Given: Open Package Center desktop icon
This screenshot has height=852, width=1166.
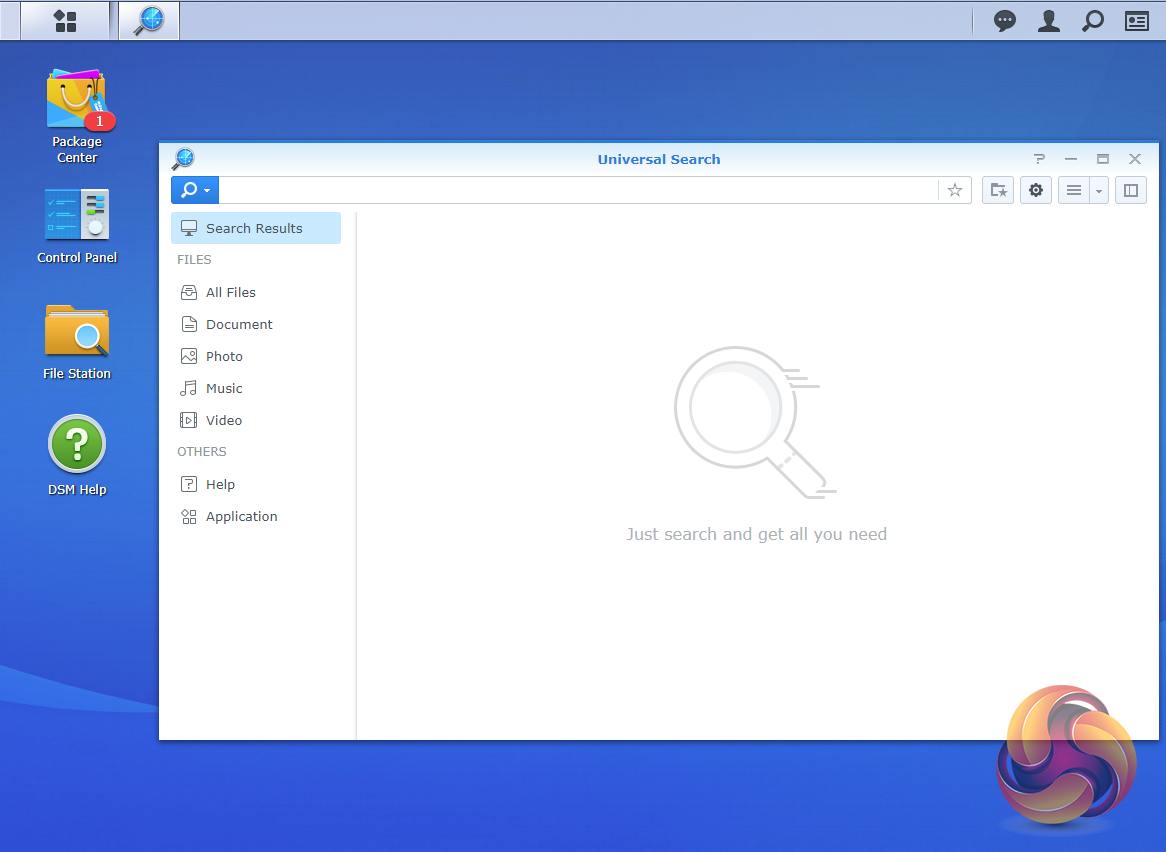Looking at the screenshot, I should [x=77, y=116].
